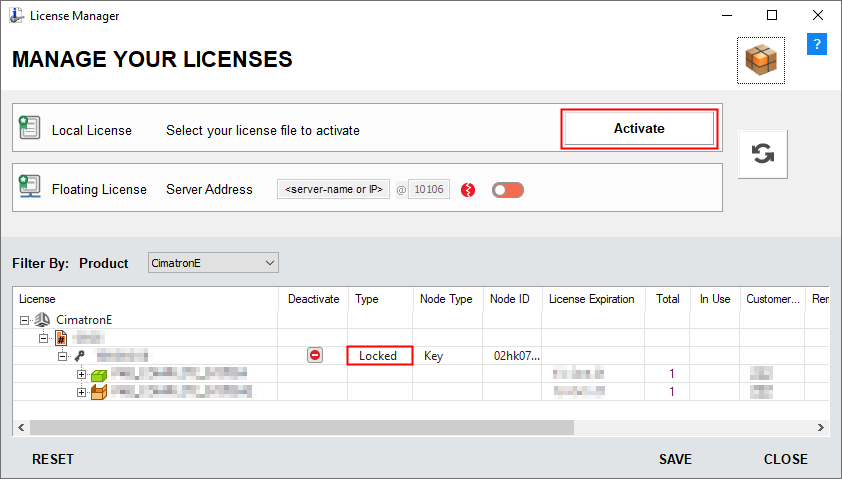Toggle the floating license server switch

[x=507, y=190]
